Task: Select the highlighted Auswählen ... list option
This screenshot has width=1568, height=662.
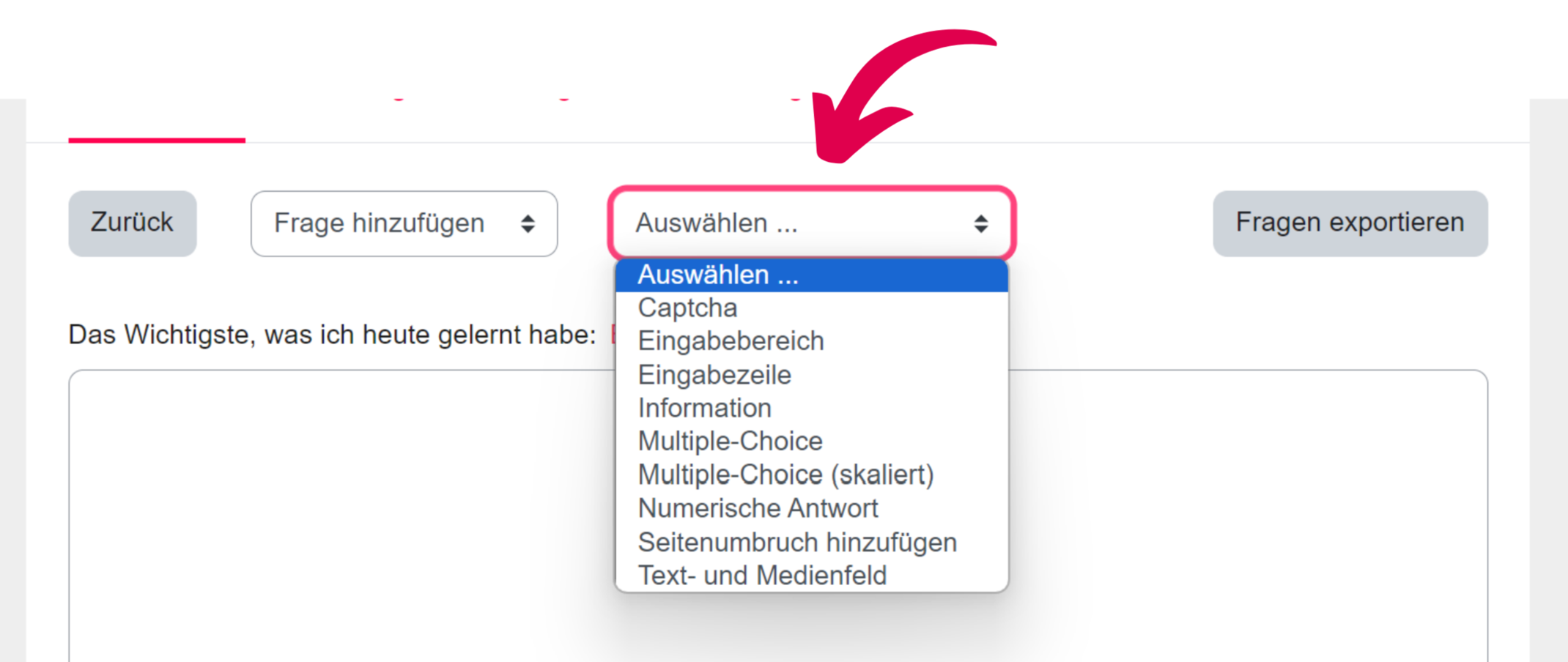Action: (811, 275)
